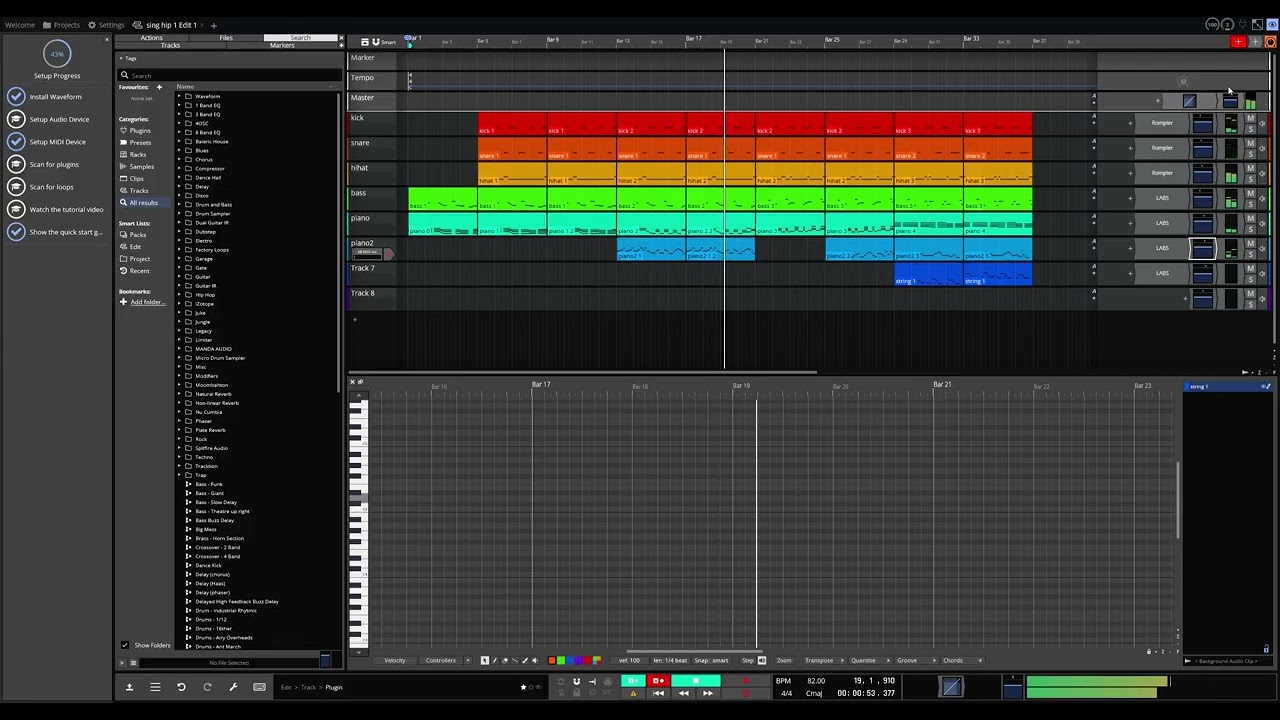Image resolution: width=1280 pixels, height=720 pixels.
Task: Expand the Compressor folder
Action: tap(180, 168)
